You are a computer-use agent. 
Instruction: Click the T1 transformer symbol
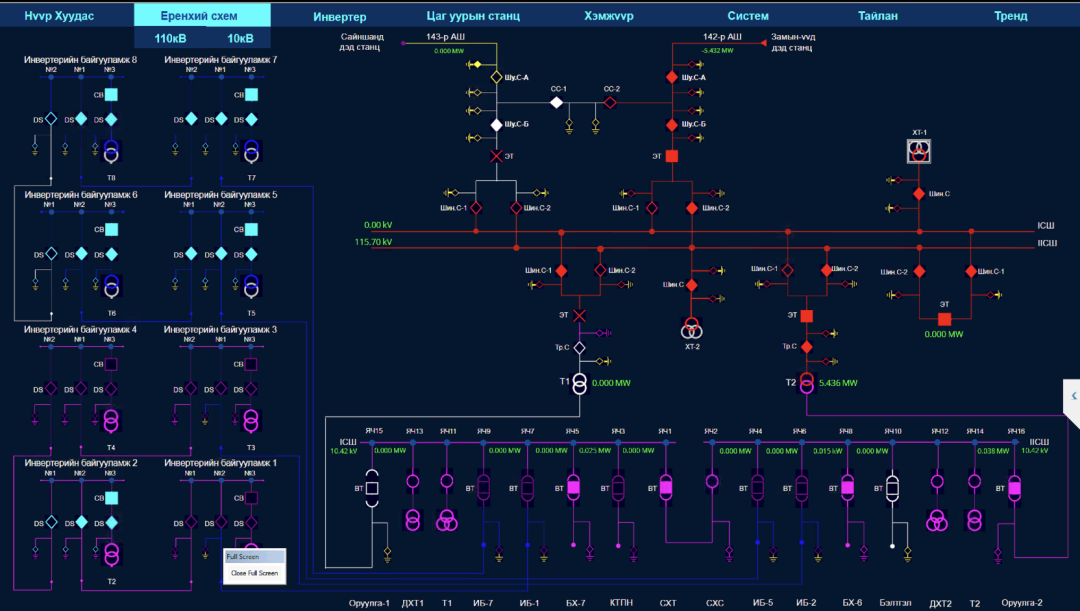coord(579,384)
